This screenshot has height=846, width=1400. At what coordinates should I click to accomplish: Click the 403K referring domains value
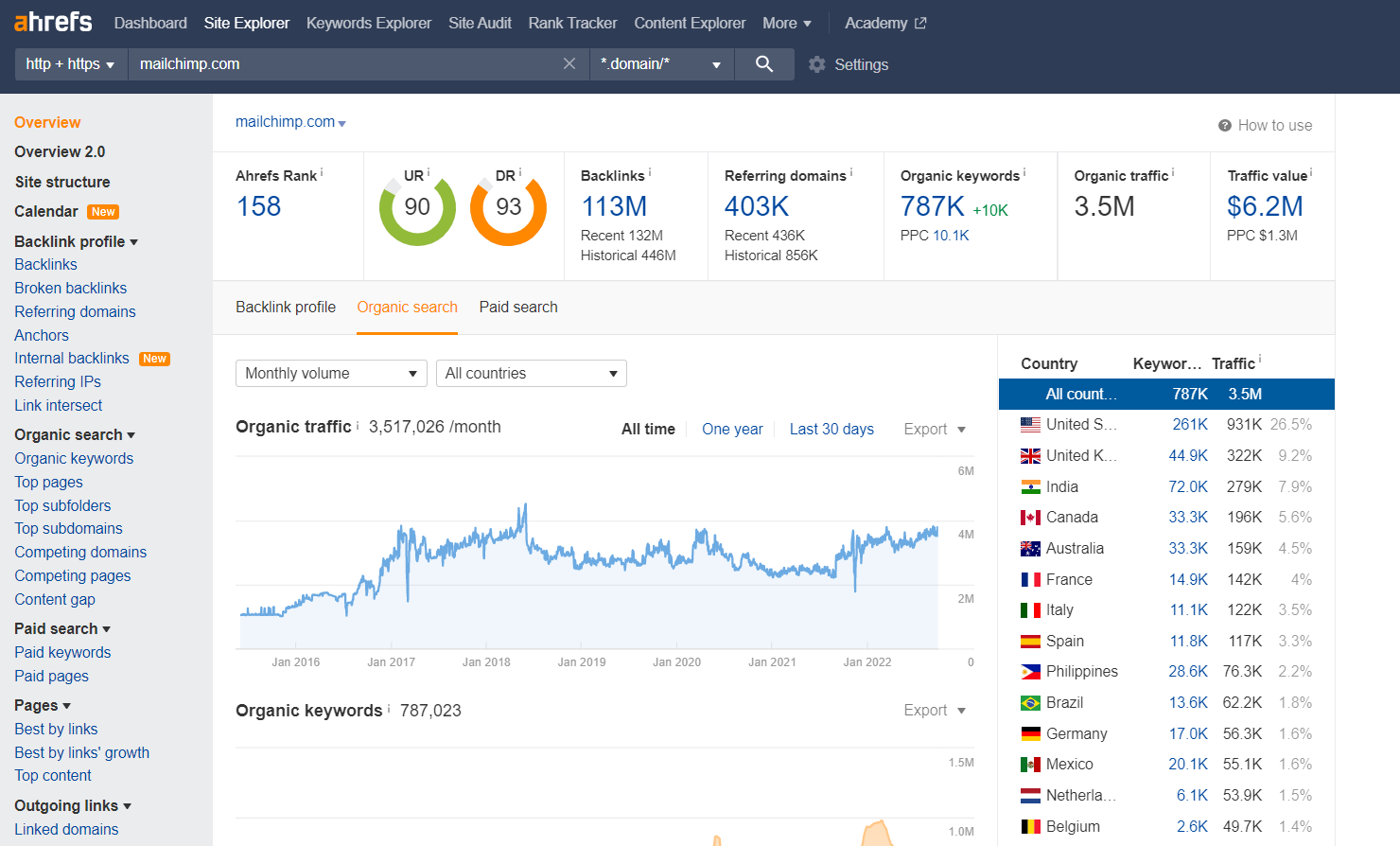coord(757,206)
